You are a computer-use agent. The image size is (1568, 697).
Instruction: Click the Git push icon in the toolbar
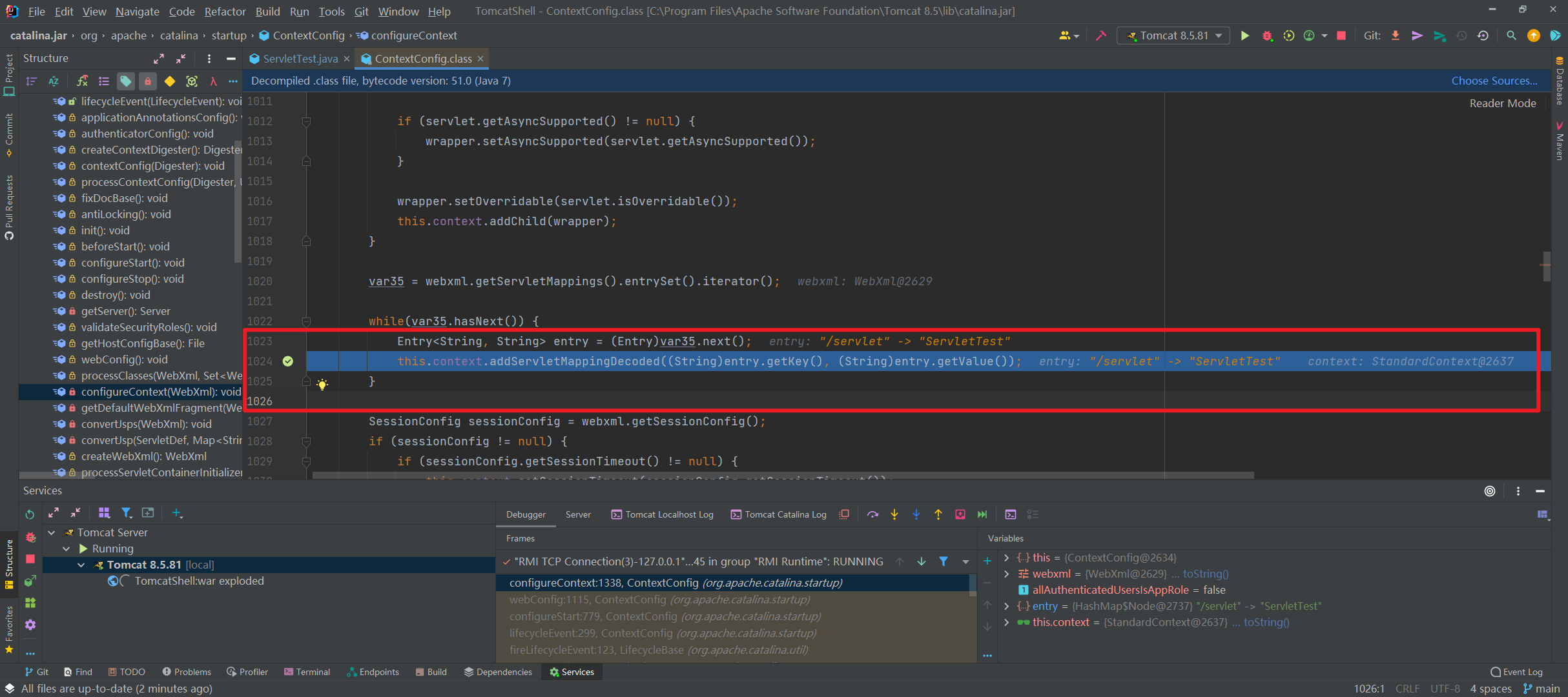click(1417, 35)
